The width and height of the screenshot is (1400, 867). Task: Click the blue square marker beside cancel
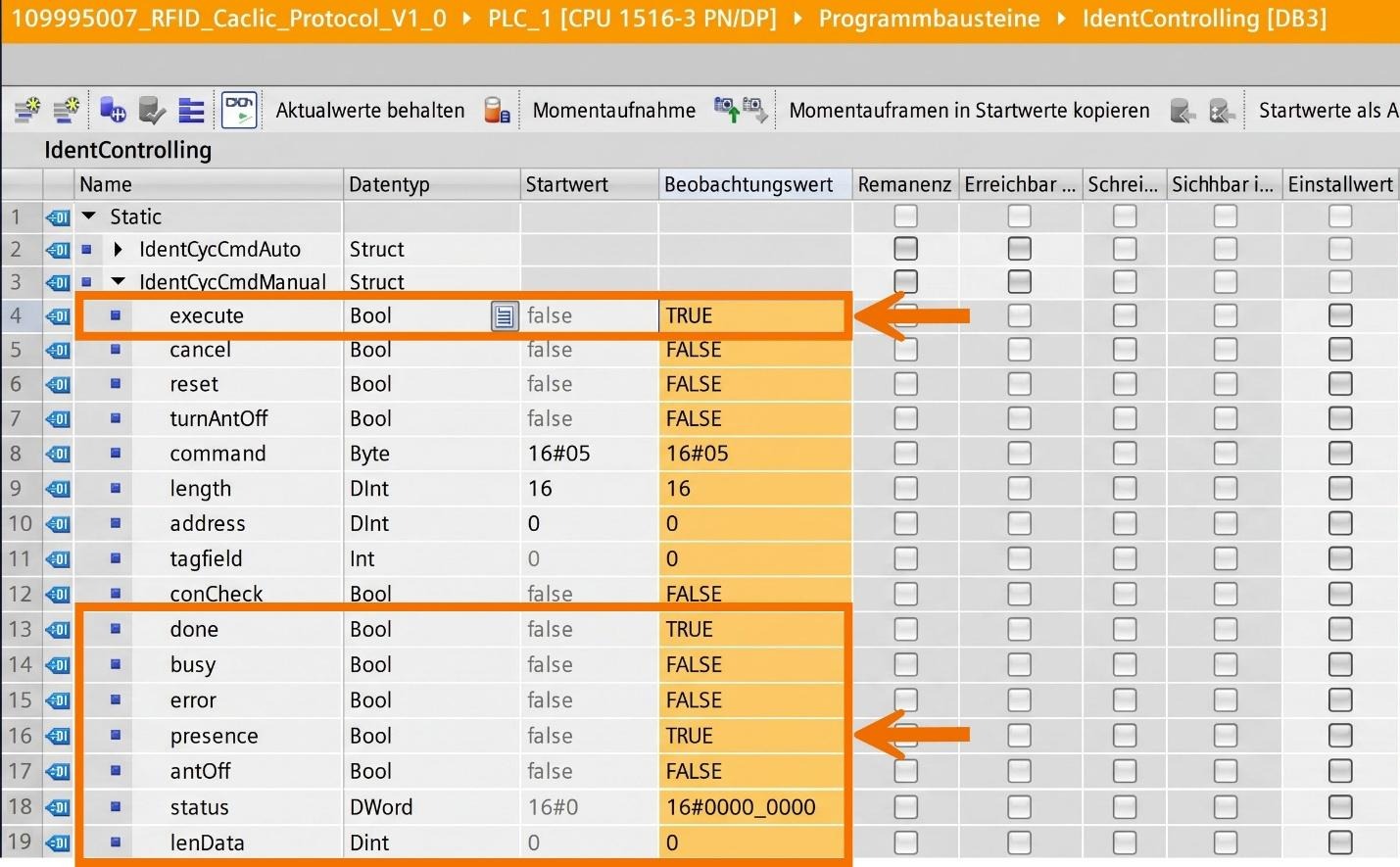[x=115, y=350]
